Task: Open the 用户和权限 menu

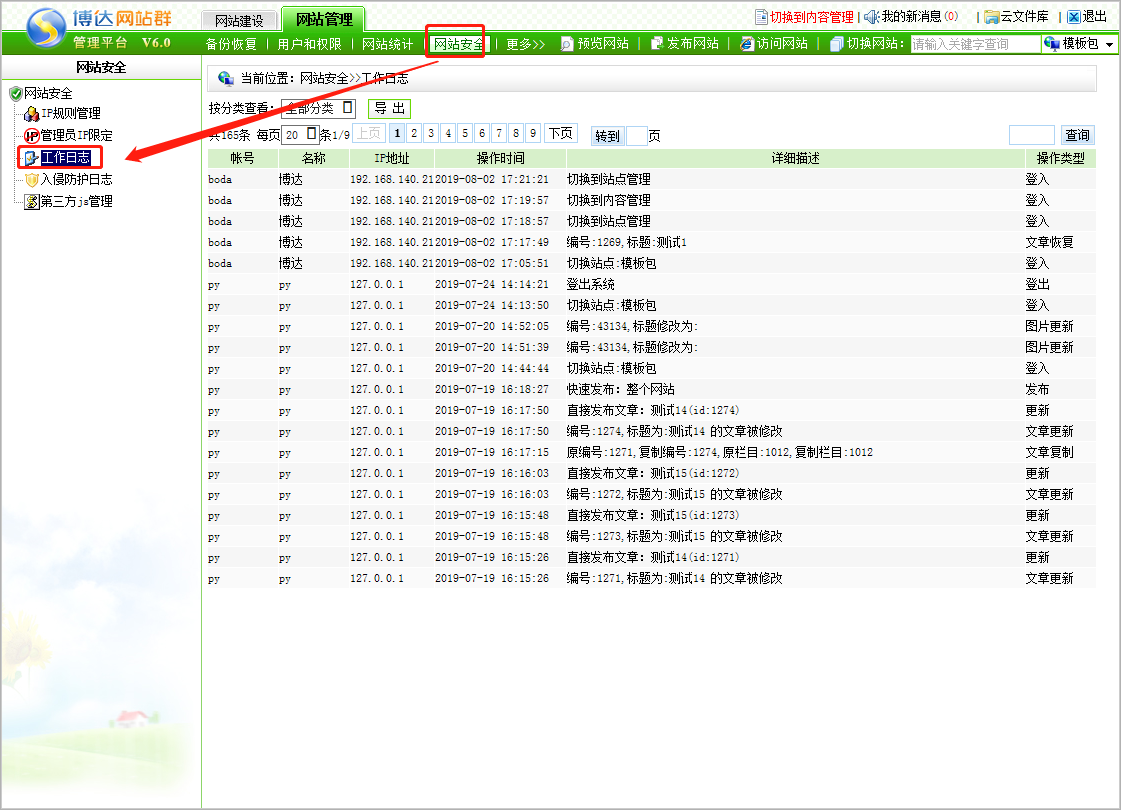Action: pyautogui.click(x=309, y=44)
